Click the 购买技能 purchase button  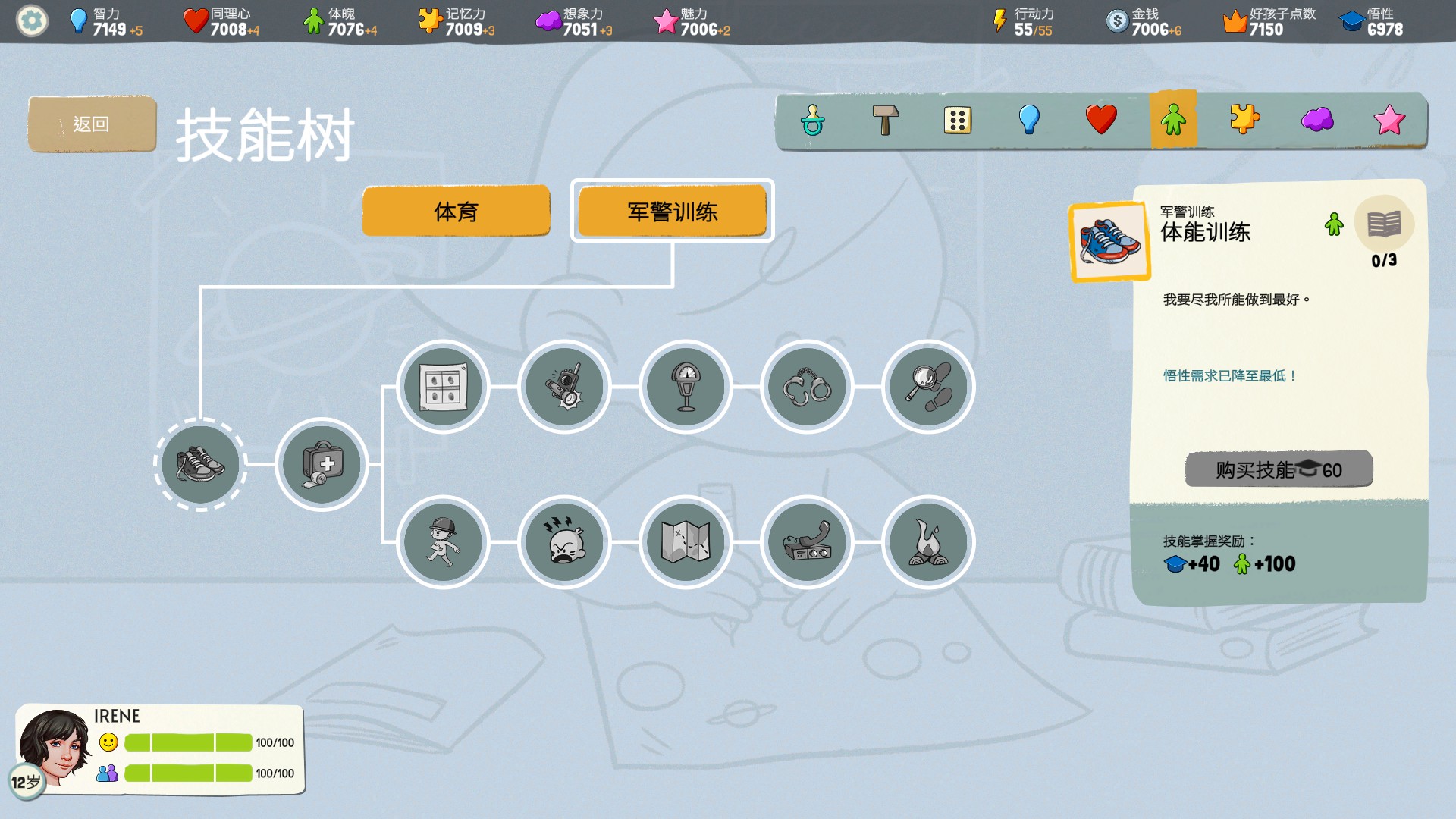[1279, 469]
